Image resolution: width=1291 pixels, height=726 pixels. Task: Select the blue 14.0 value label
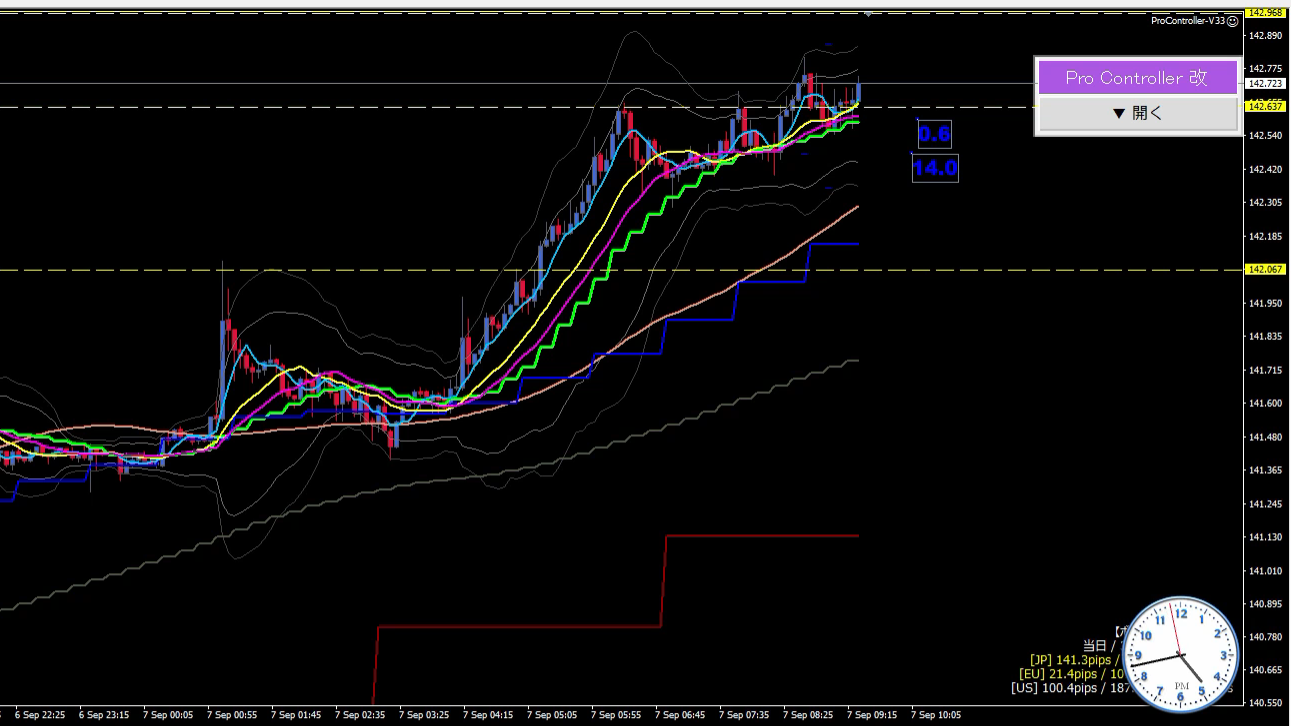click(x=935, y=168)
